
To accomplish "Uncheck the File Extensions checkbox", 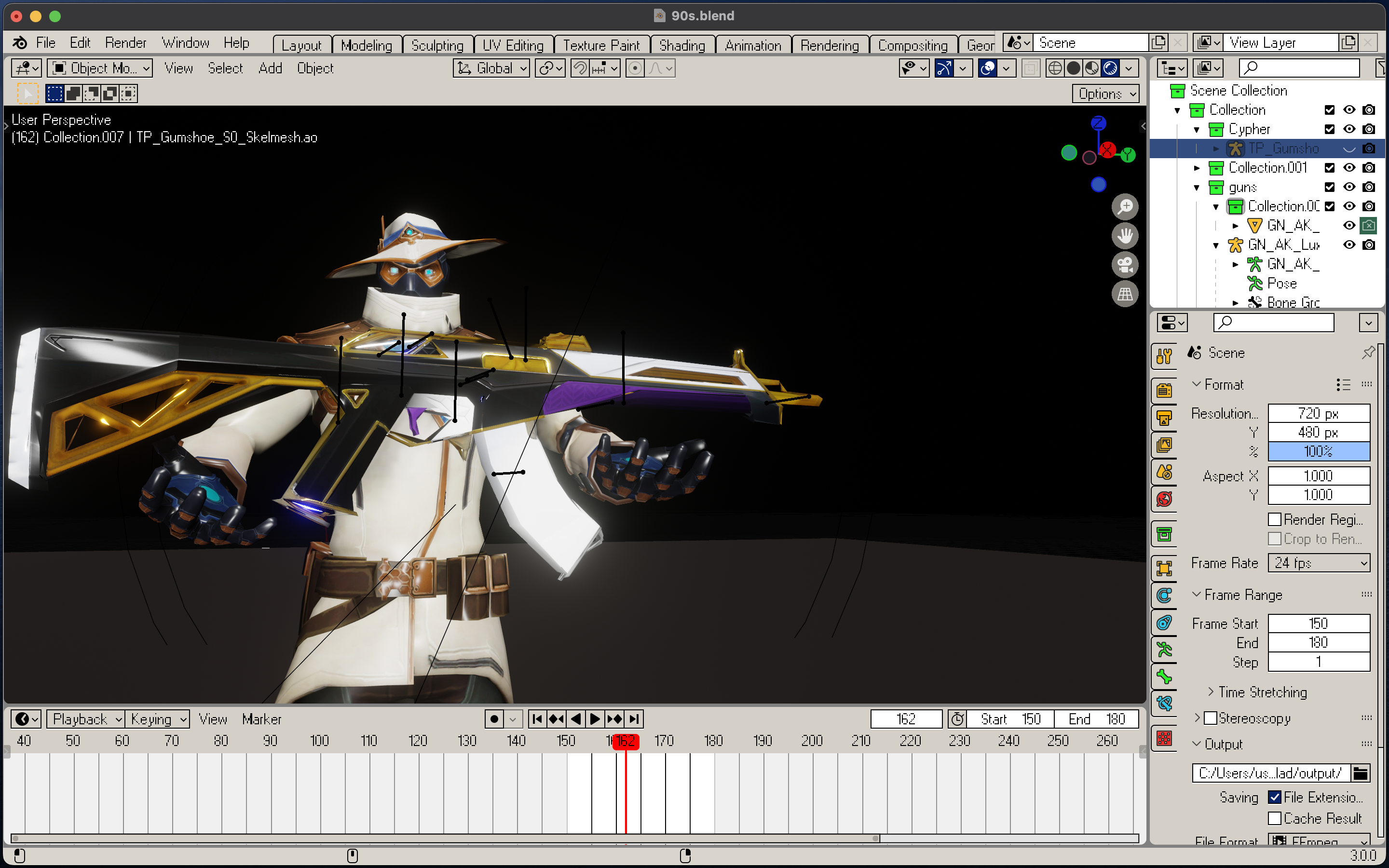I will 1274,798.
